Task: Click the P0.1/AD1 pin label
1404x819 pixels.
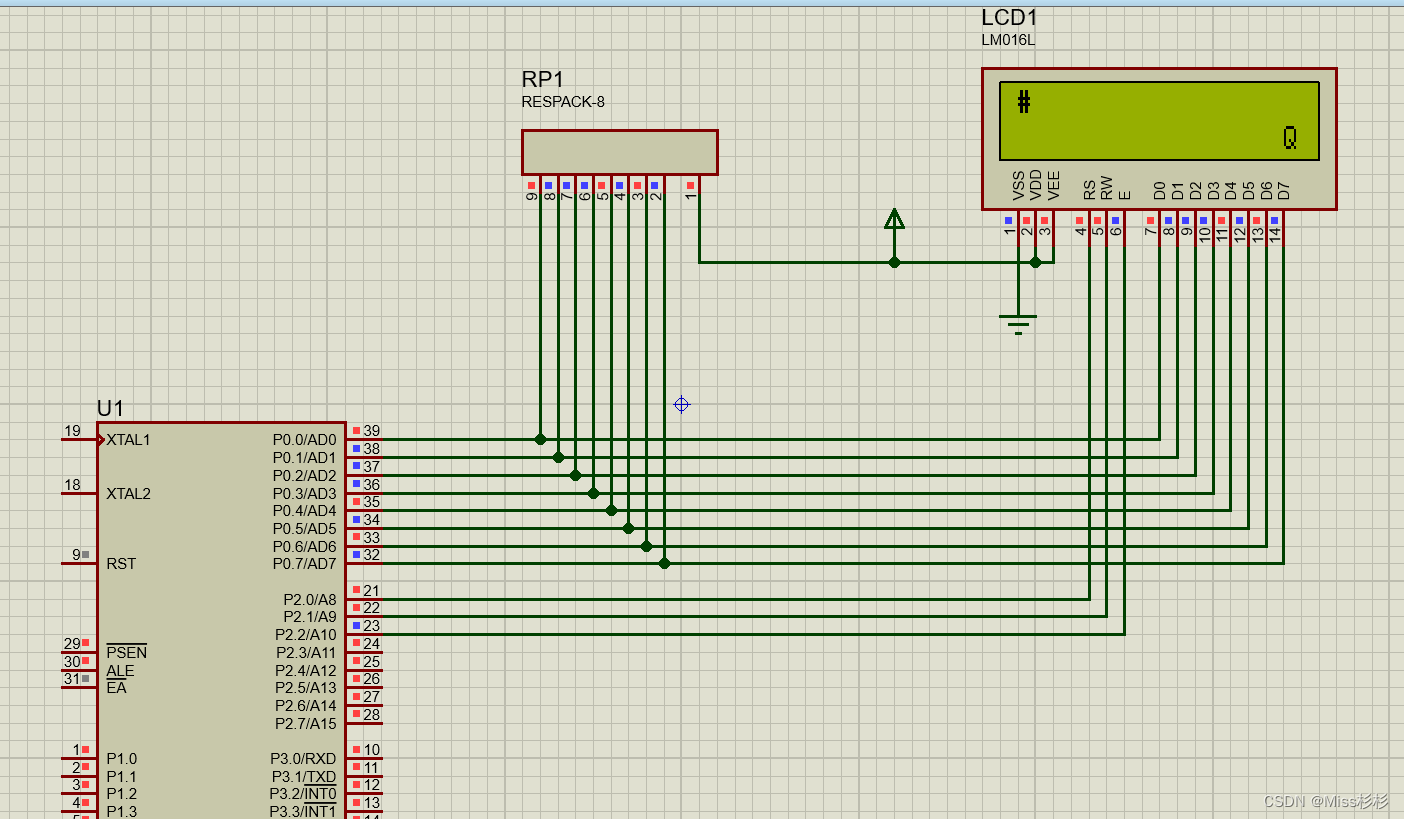Action: pos(305,458)
